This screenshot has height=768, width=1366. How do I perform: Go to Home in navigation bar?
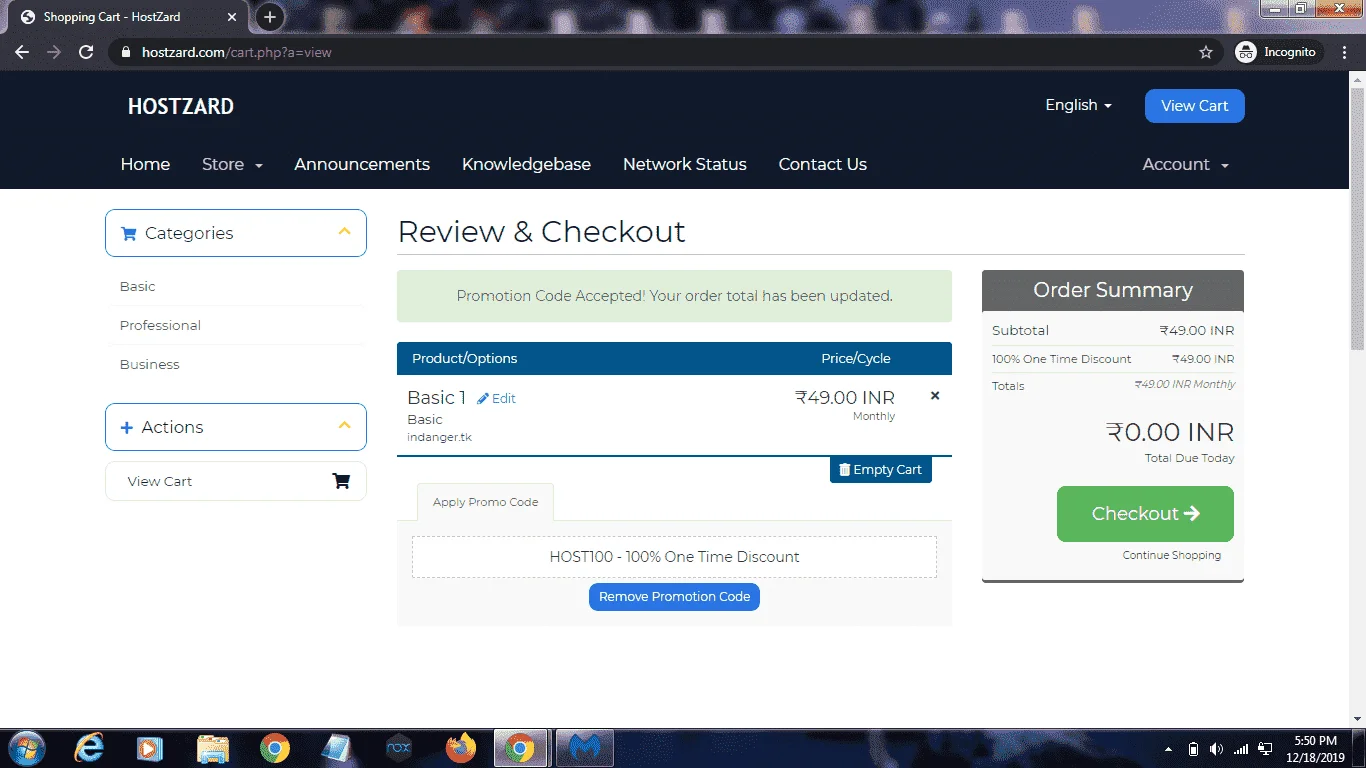click(145, 164)
